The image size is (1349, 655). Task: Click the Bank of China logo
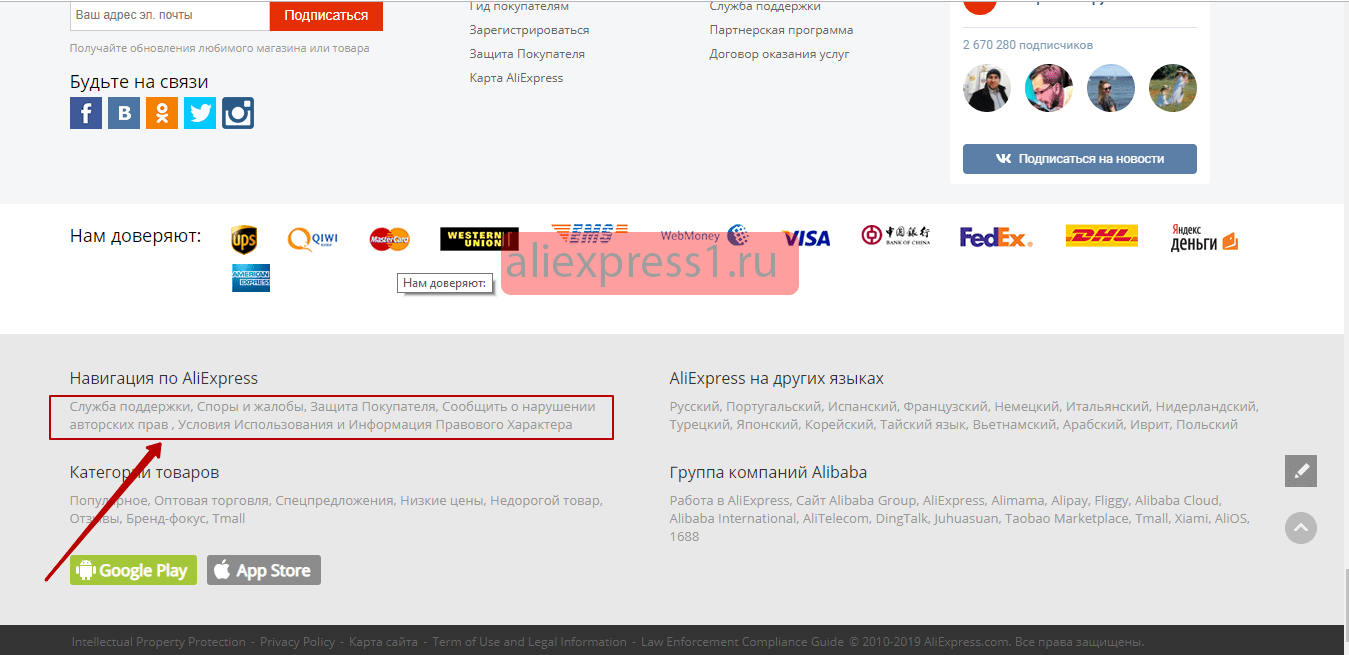(x=896, y=235)
